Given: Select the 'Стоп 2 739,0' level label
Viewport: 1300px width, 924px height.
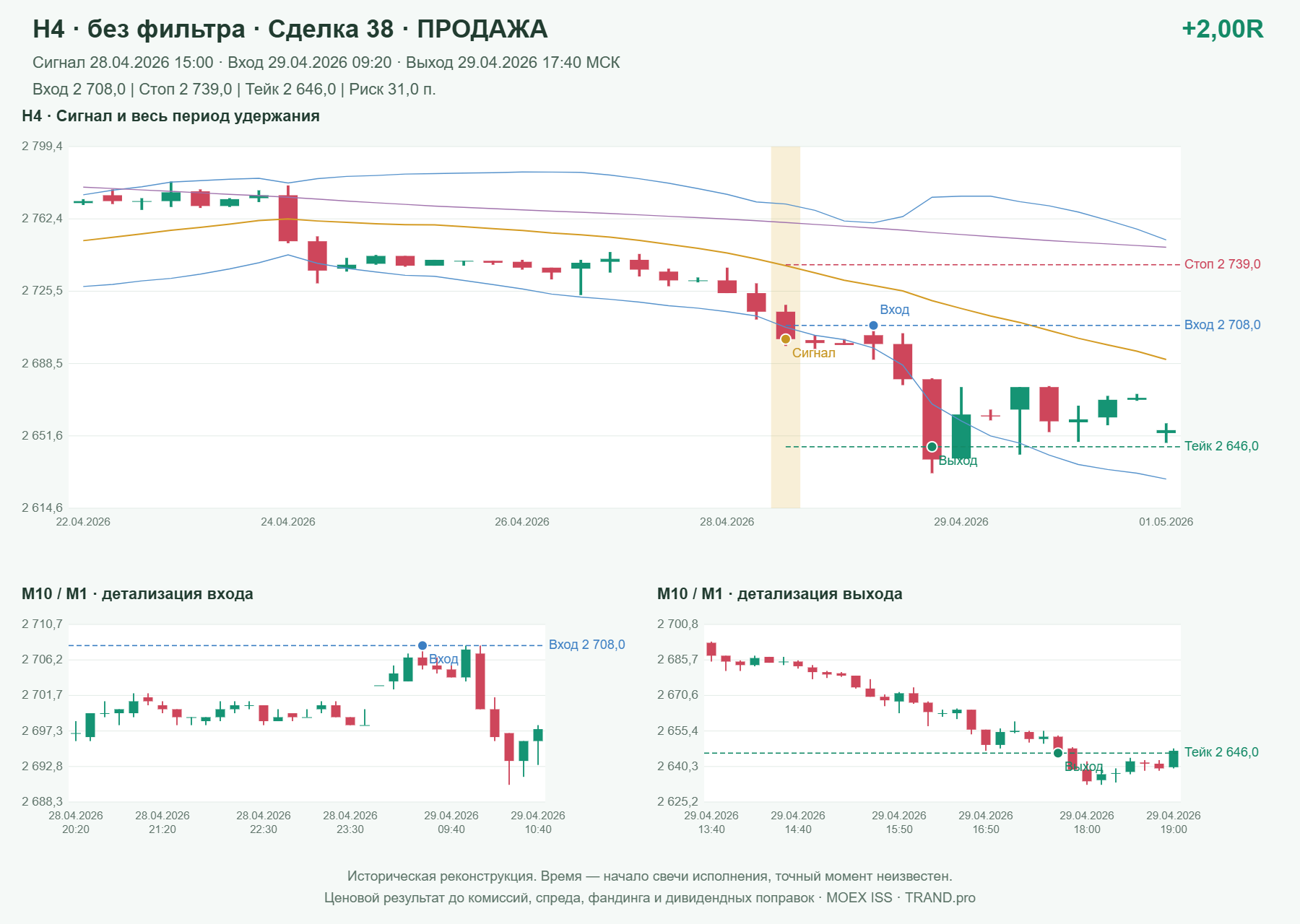Looking at the screenshot, I should [x=1222, y=264].
